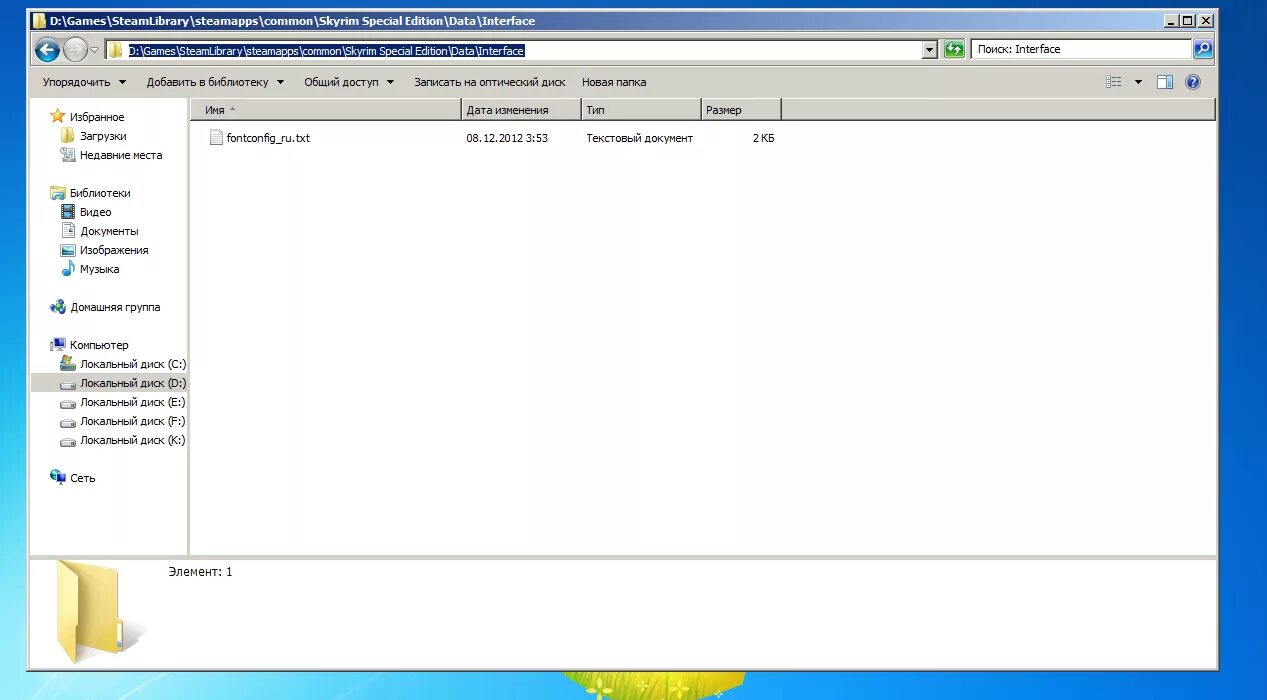Click the Недавние места icon
Screen dimensions: 1267x700
(68, 154)
